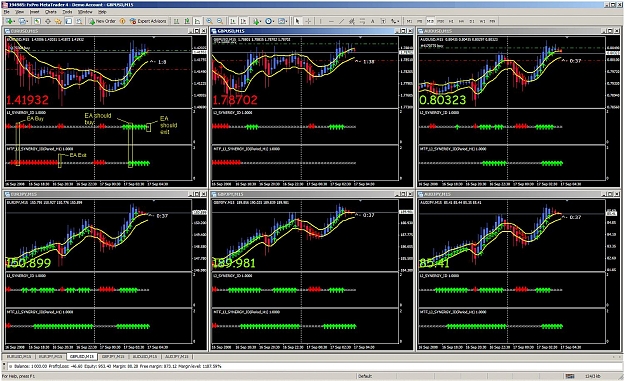Expand the Periods dropdown arrow
Screen dimensions: 625x381
click(273, 21)
